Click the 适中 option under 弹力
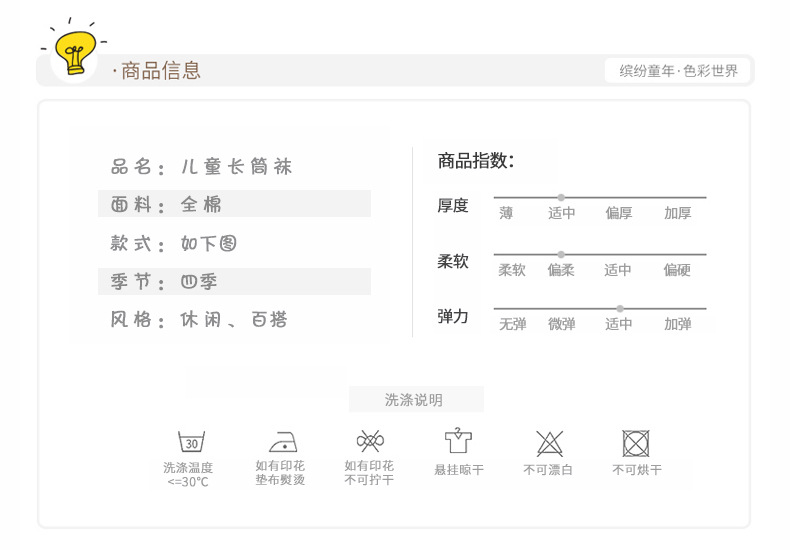The width and height of the screenshot is (790, 550). coord(619,324)
